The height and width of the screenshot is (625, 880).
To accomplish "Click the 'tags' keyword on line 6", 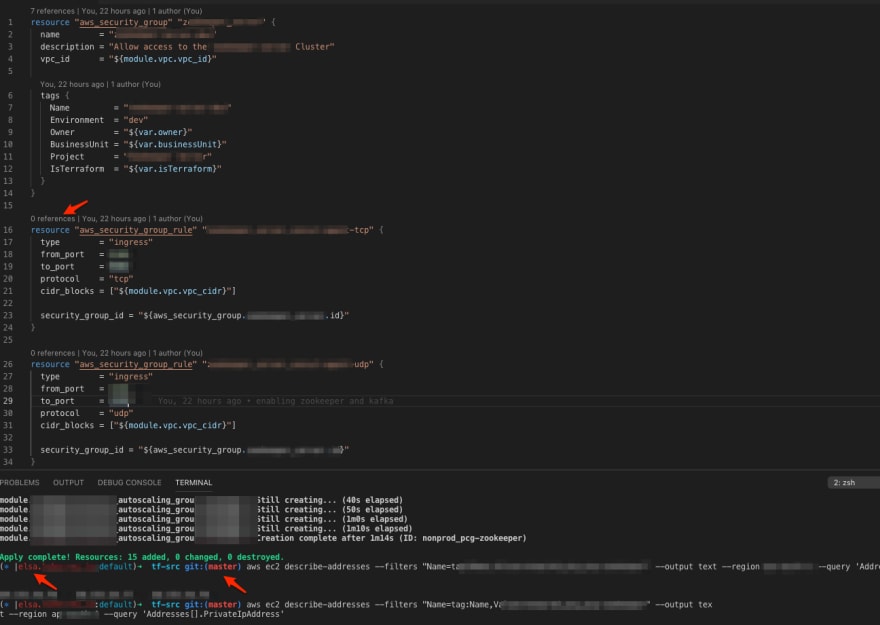I will click(x=50, y=96).
